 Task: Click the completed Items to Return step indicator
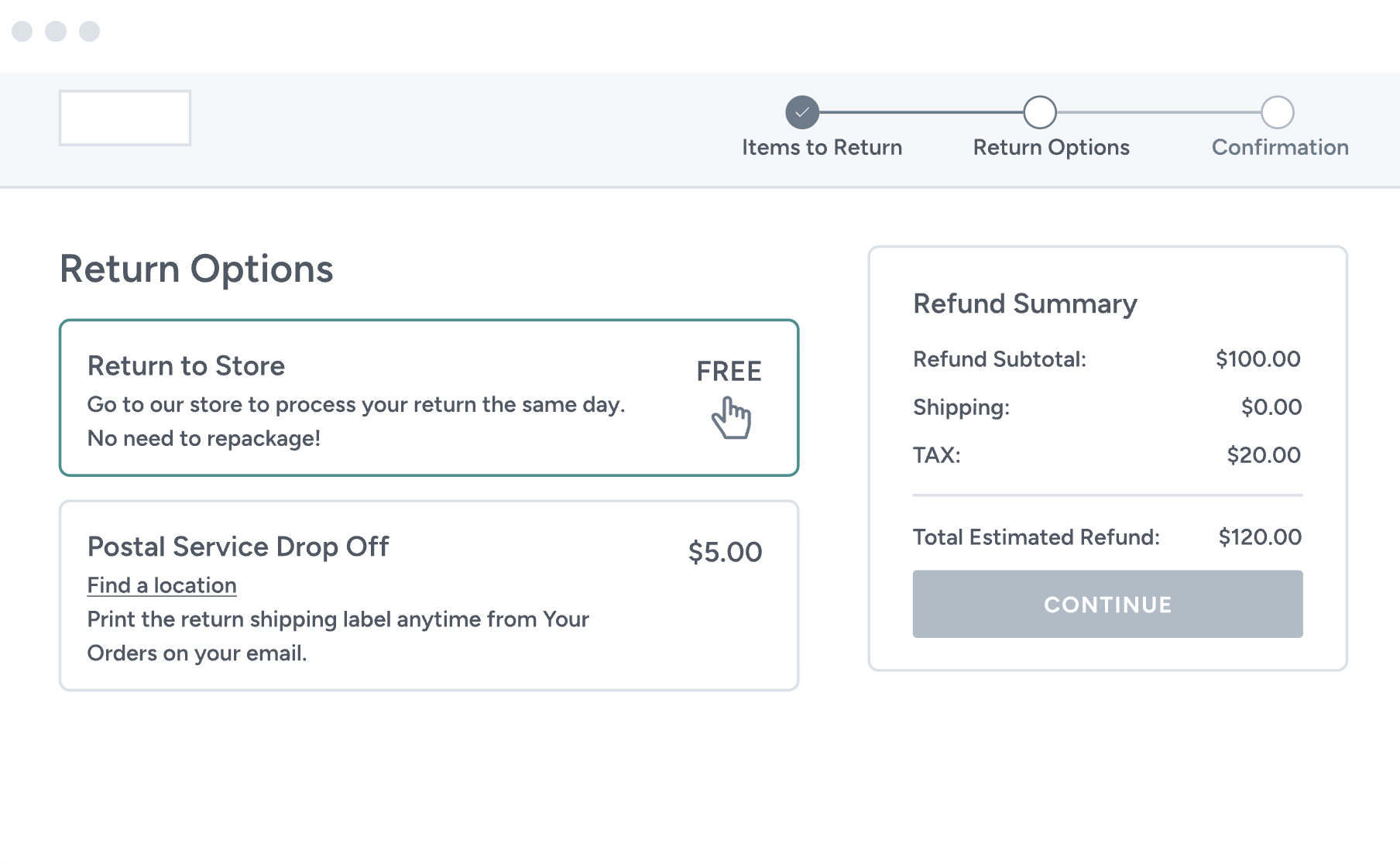click(801, 111)
